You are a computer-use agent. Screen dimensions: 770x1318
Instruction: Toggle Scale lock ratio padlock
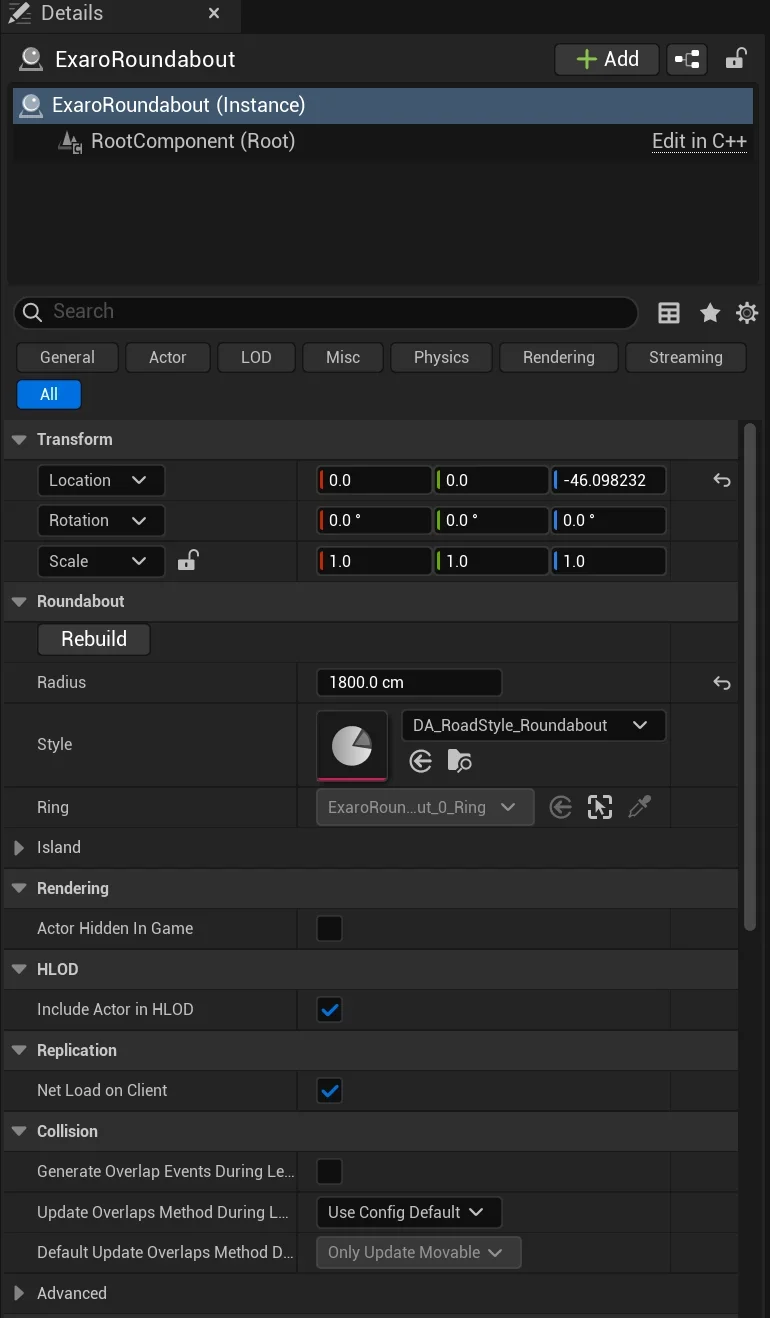pyautogui.click(x=187, y=560)
